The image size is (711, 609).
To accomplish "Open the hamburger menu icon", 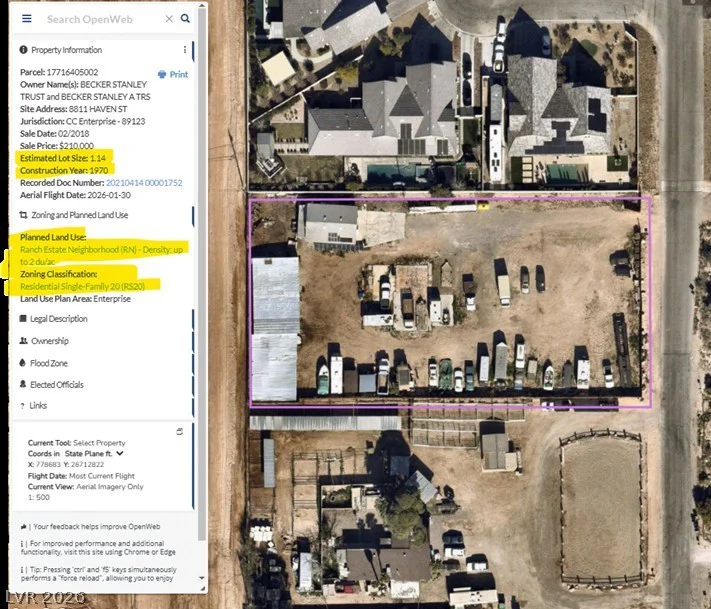I will pos(27,19).
